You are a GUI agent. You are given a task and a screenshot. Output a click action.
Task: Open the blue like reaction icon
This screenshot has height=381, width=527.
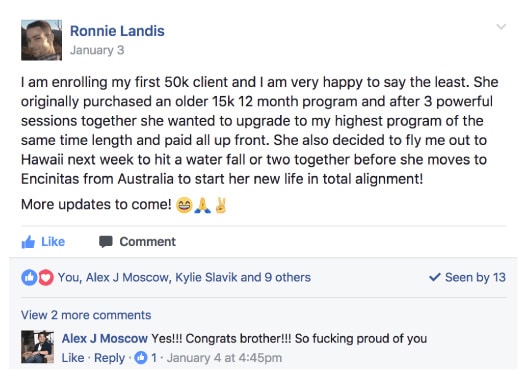pyautogui.click(x=29, y=278)
